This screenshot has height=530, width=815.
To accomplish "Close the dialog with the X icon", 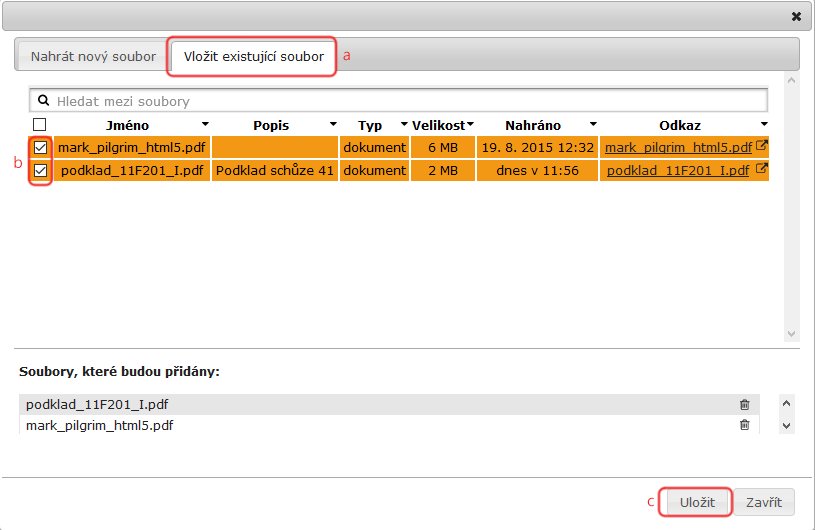I will (796, 16).
